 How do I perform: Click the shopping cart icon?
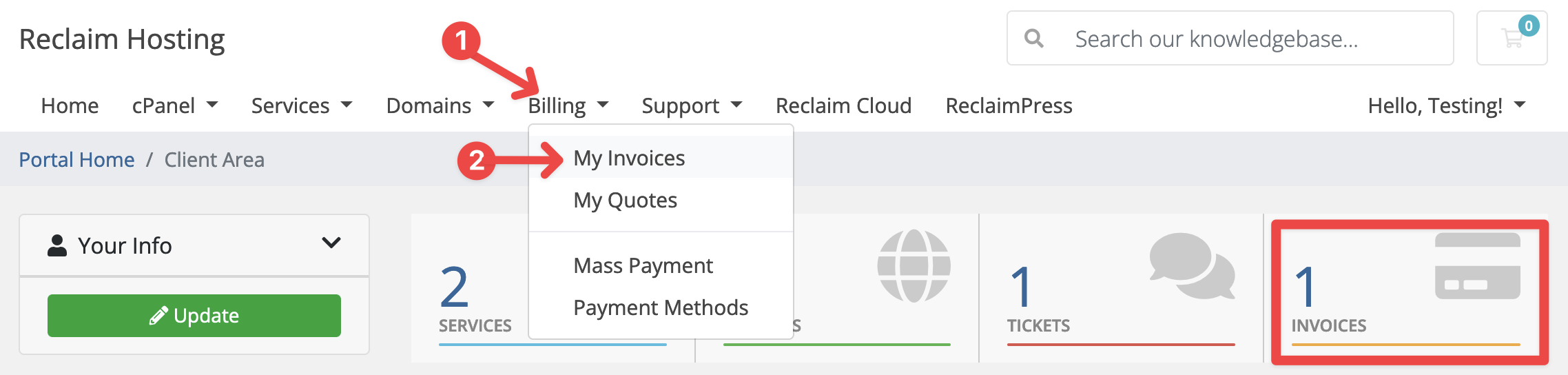tap(1512, 38)
